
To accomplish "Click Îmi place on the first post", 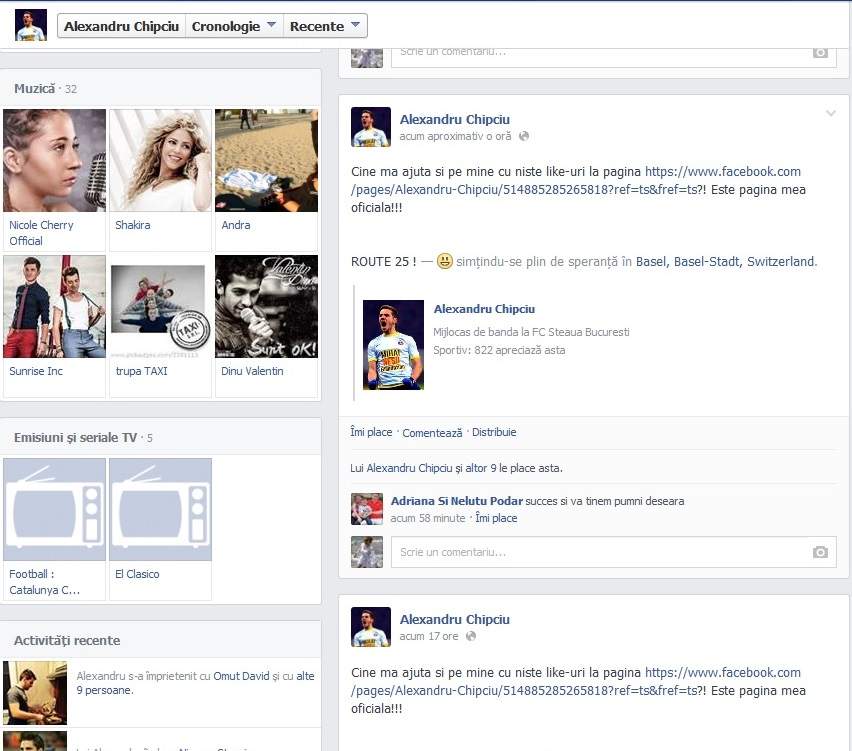I will (371, 432).
